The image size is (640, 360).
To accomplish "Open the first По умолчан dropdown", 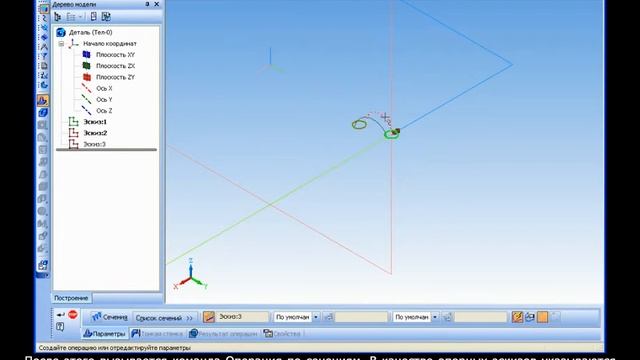I will tap(316, 317).
